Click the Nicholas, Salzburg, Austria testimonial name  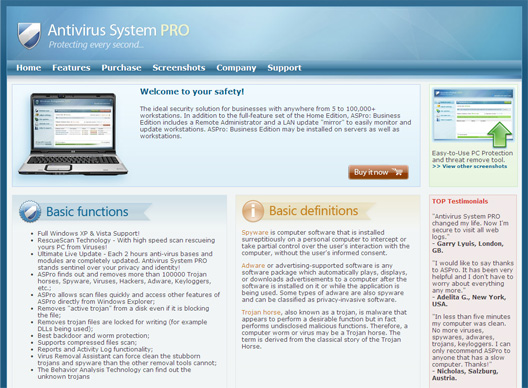[465, 375]
